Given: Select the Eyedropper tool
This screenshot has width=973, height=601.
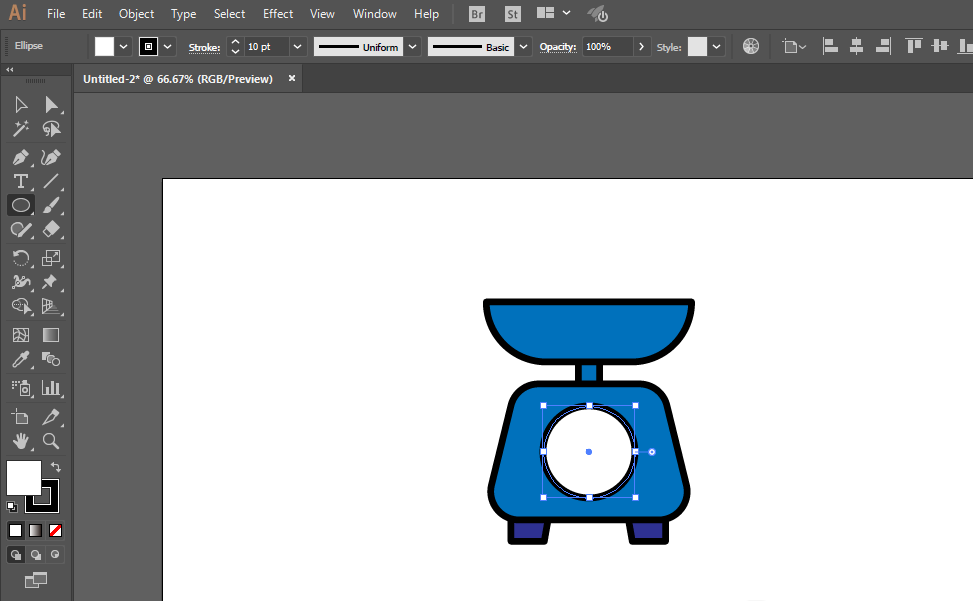Looking at the screenshot, I should 20,359.
